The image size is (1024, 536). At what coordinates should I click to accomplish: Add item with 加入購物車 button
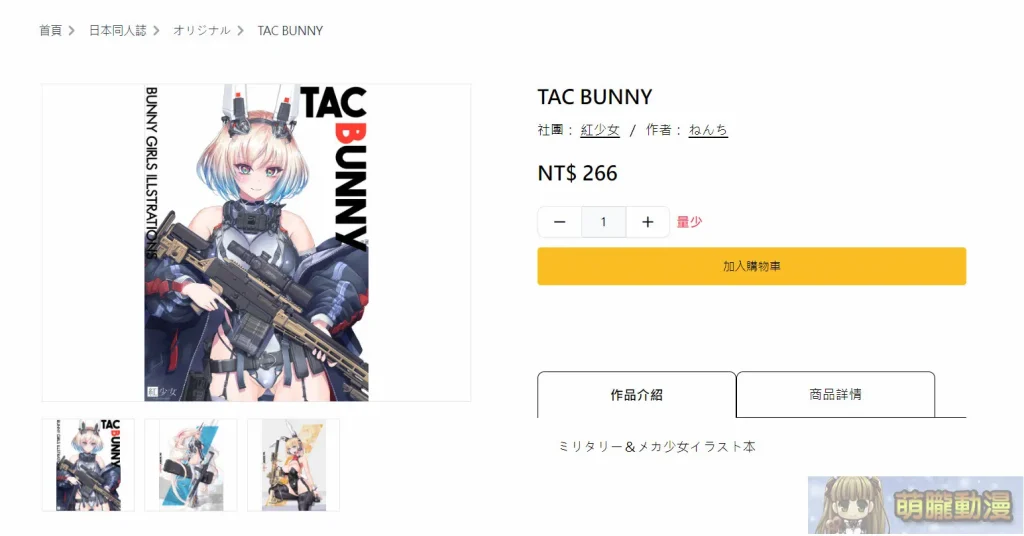pyautogui.click(x=752, y=266)
